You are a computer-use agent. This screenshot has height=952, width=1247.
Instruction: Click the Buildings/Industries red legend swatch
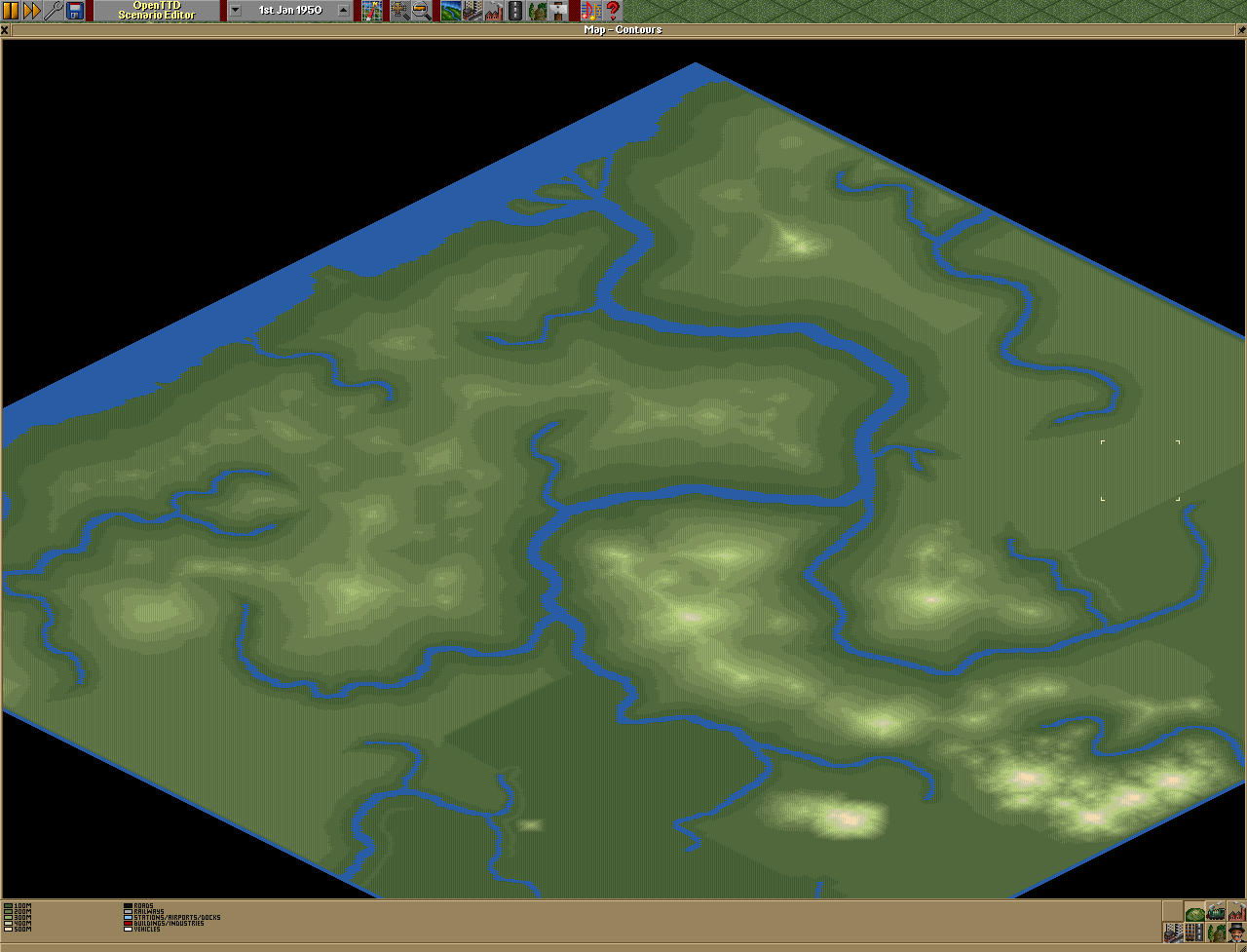(x=128, y=924)
